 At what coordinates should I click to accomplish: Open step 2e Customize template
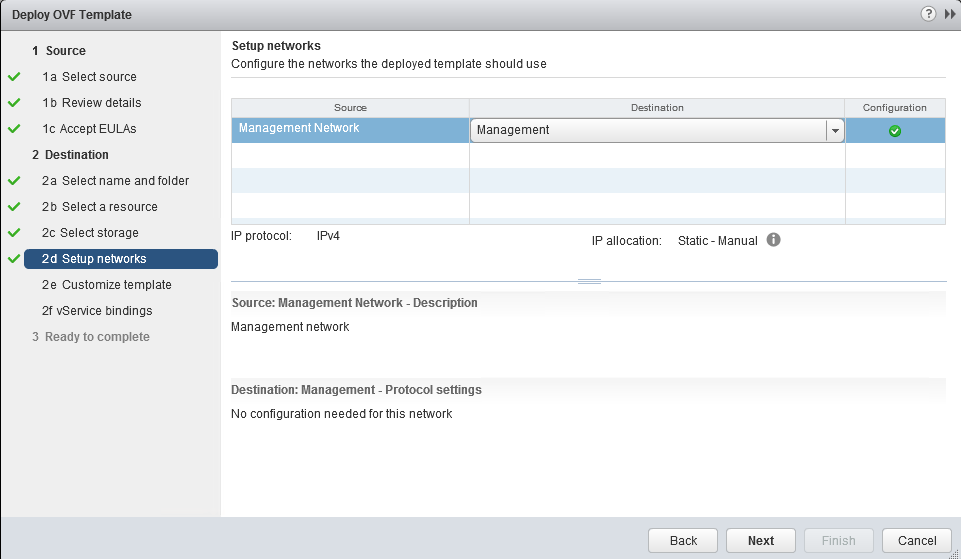pos(116,285)
